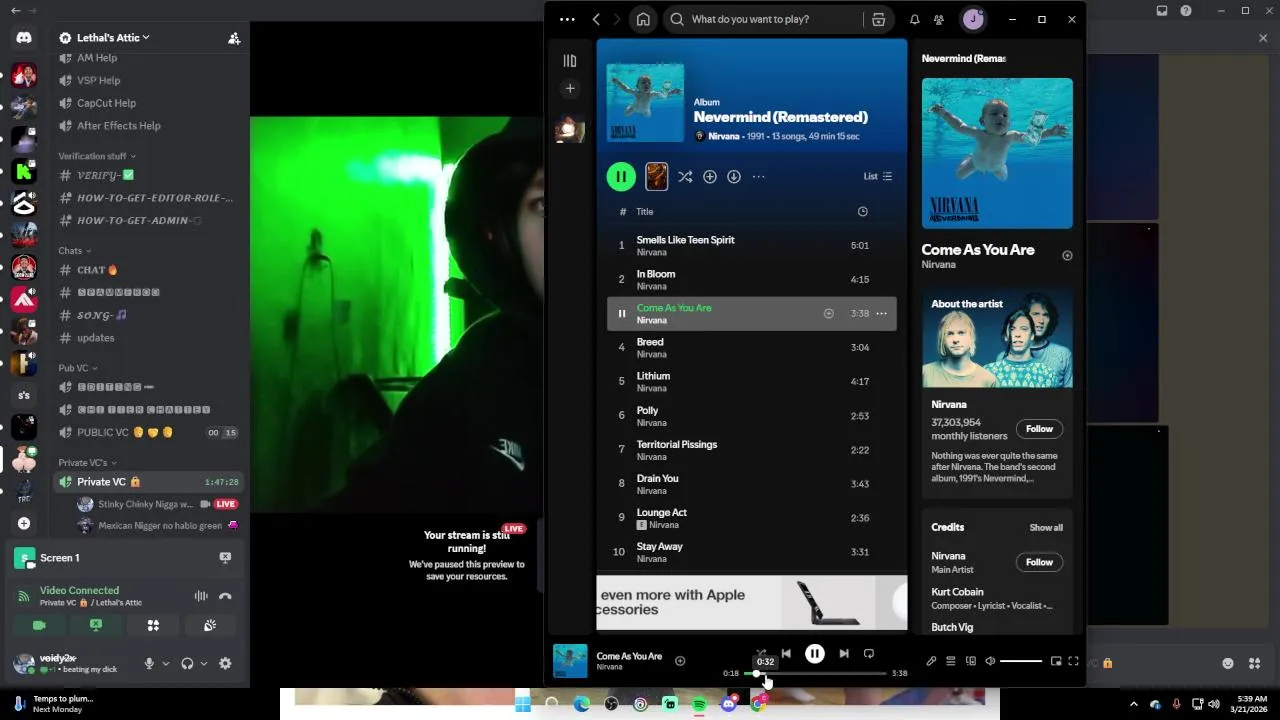Click the Spotify Home icon
1280x720 pixels.
tap(643, 19)
